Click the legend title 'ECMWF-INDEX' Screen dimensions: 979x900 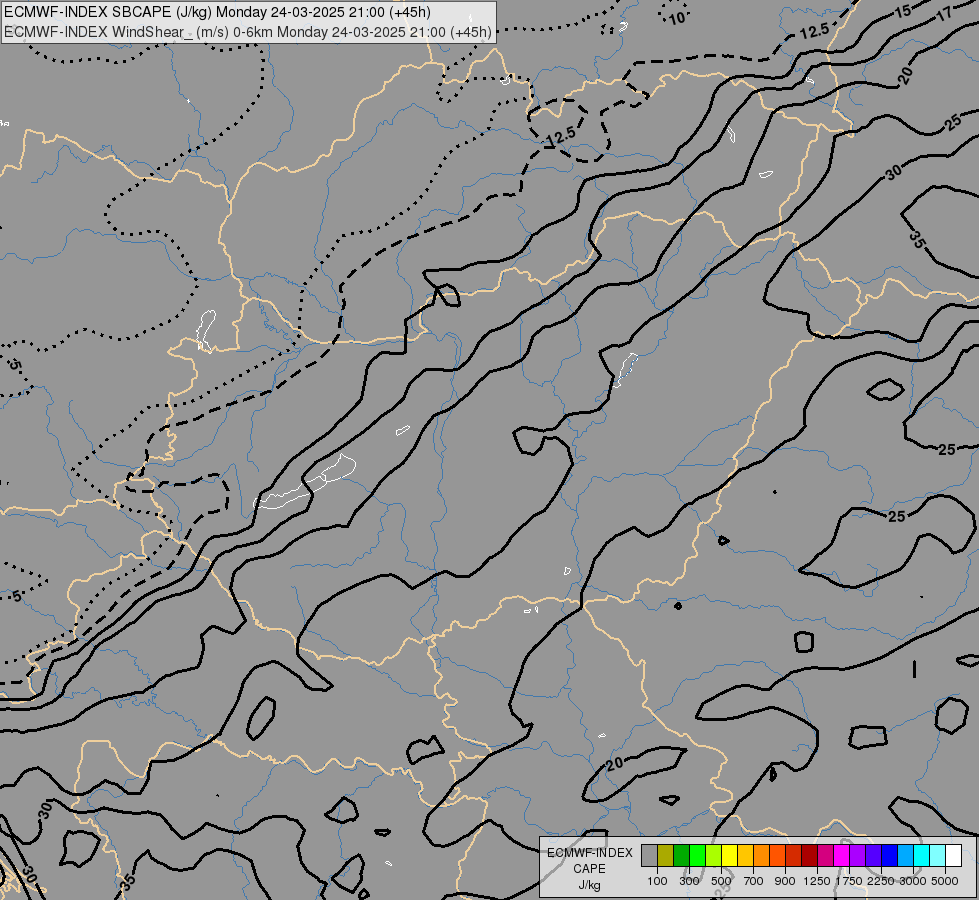(589, 853)
